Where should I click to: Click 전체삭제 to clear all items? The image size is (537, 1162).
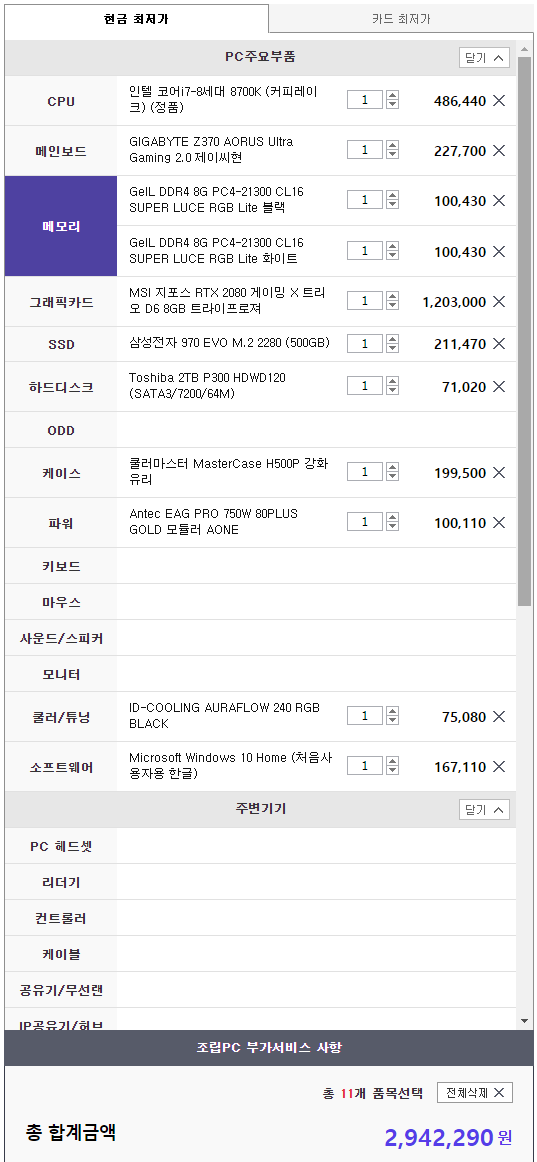pyautogui.click(x=475, y=1092)
